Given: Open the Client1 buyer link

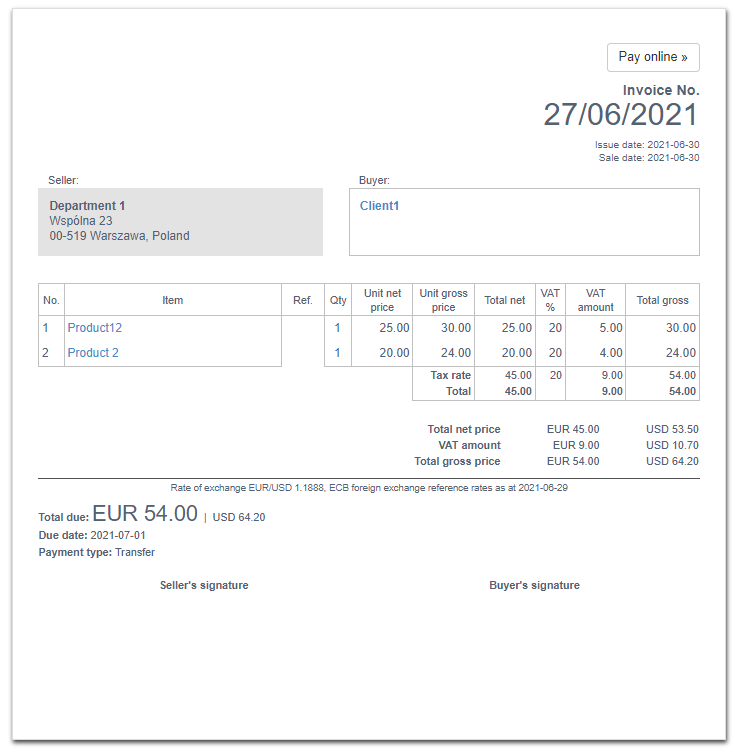Looking at the screenshot, I should pyautogui.click(x=379, y=206).
